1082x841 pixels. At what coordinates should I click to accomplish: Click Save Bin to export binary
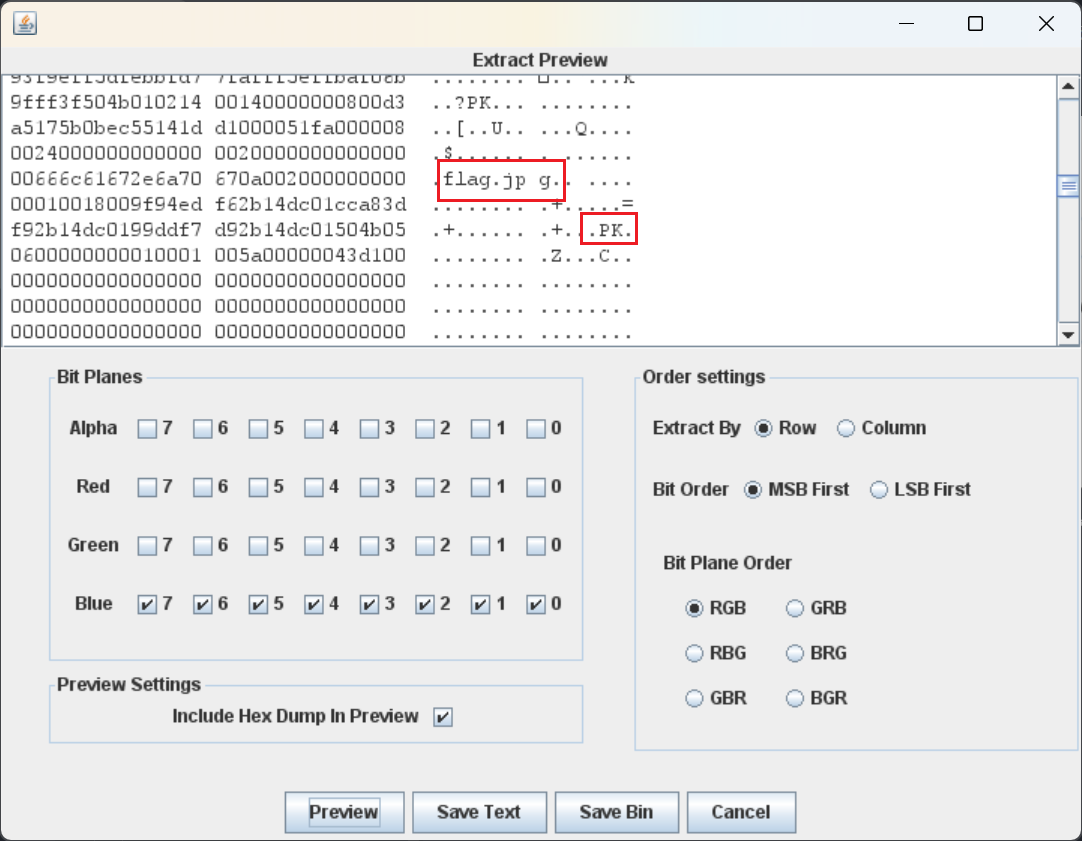coord(616,812)
